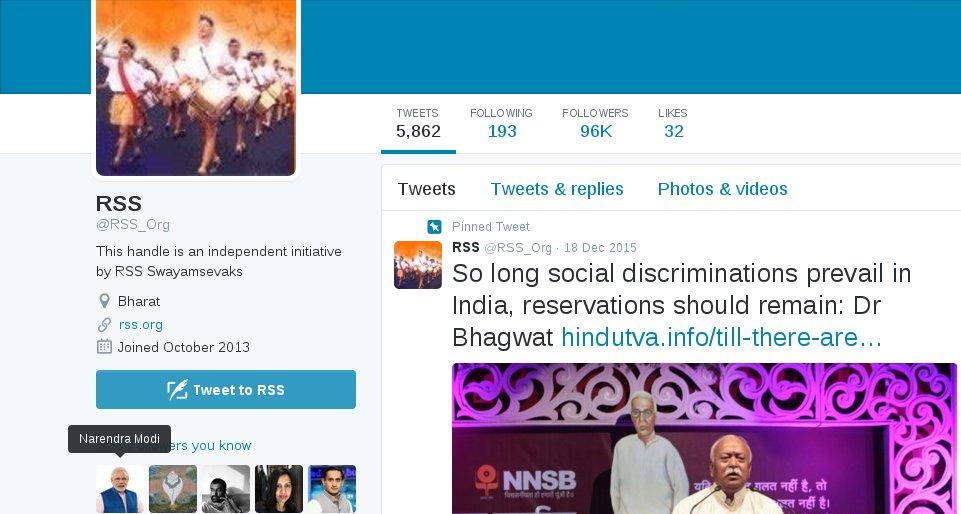Click the calendar icon beside Joined October 2013
This screenshot has height=514, width=961.
pos(104,347)
